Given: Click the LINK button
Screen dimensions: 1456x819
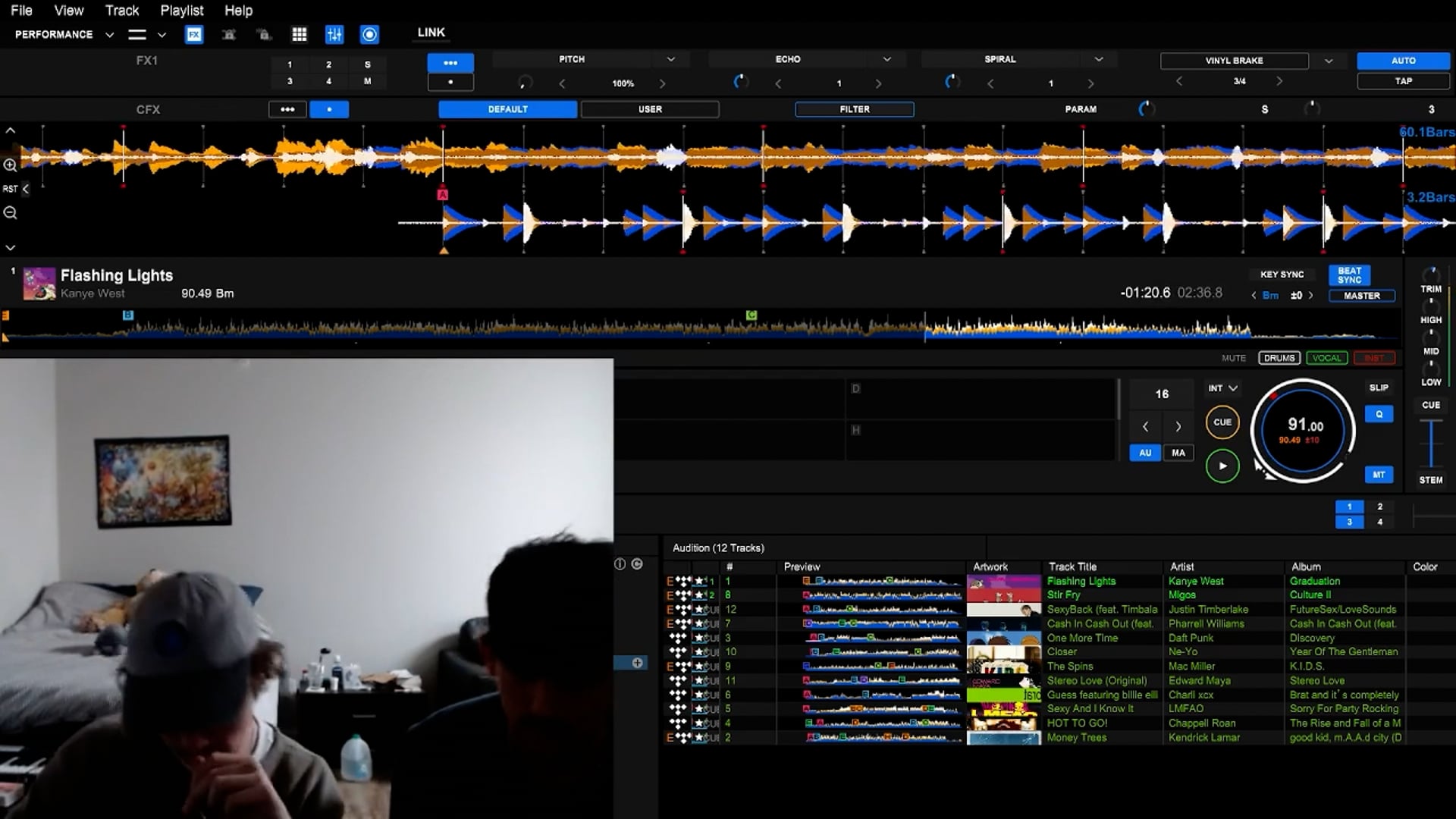Looking at the screenshot, I should coord(431,33).
